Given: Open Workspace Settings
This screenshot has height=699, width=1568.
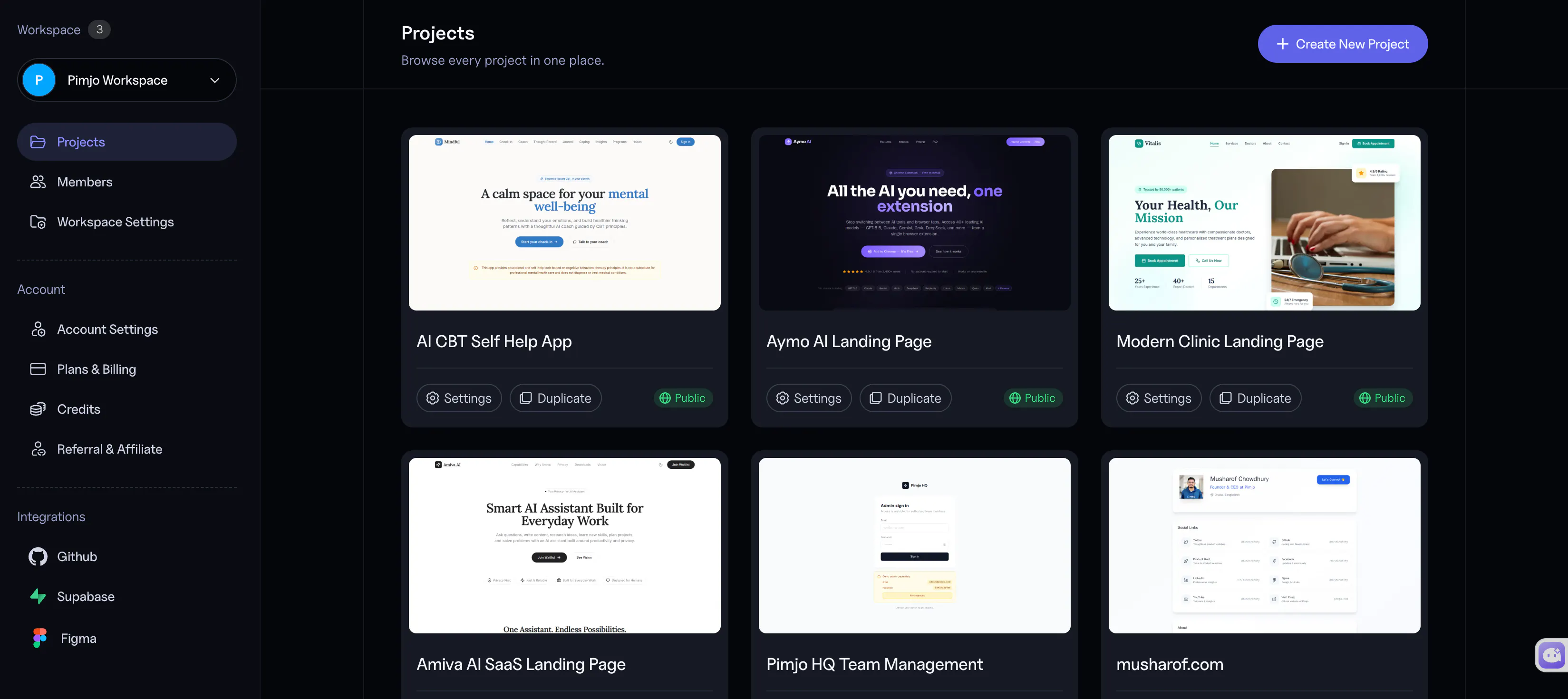Looking at the screenshot, I should [126, 222].
